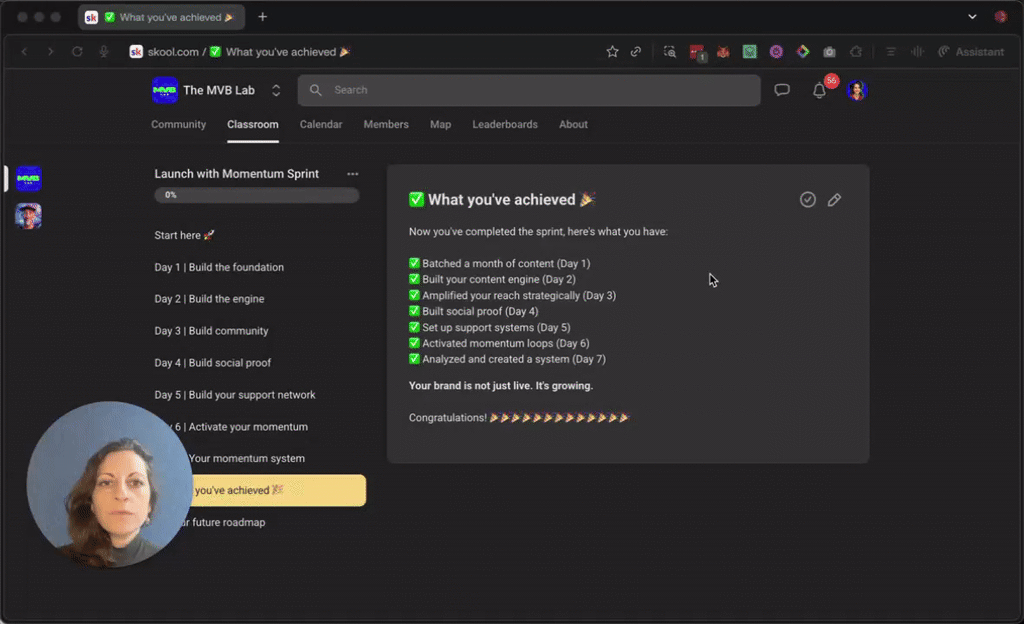1024x624 pixels.
Task: Open a new browser tab with plus
Action: (x=263, y=17)
